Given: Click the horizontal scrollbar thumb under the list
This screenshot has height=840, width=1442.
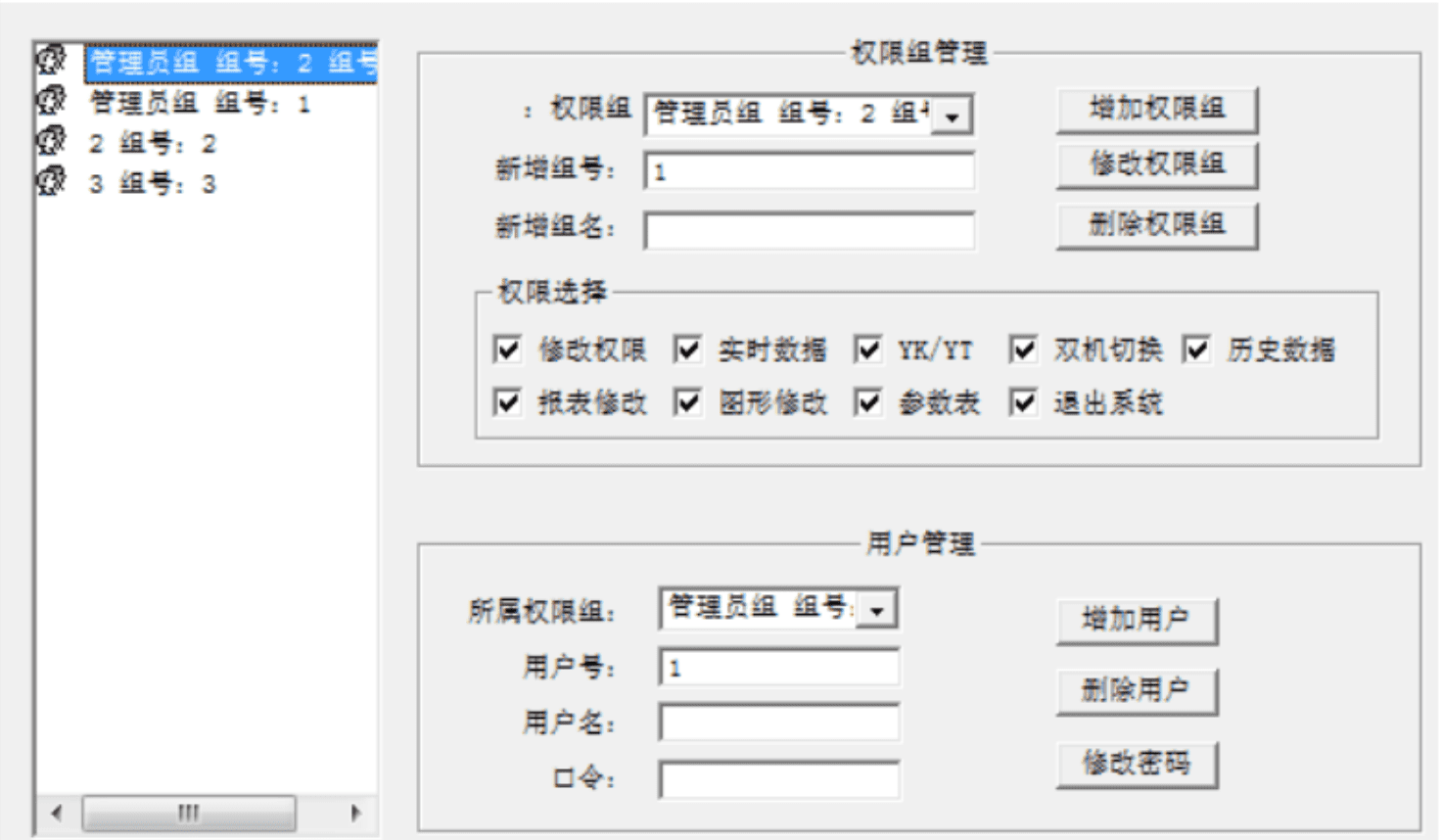Looking at the screenshot, I should 188,813.
